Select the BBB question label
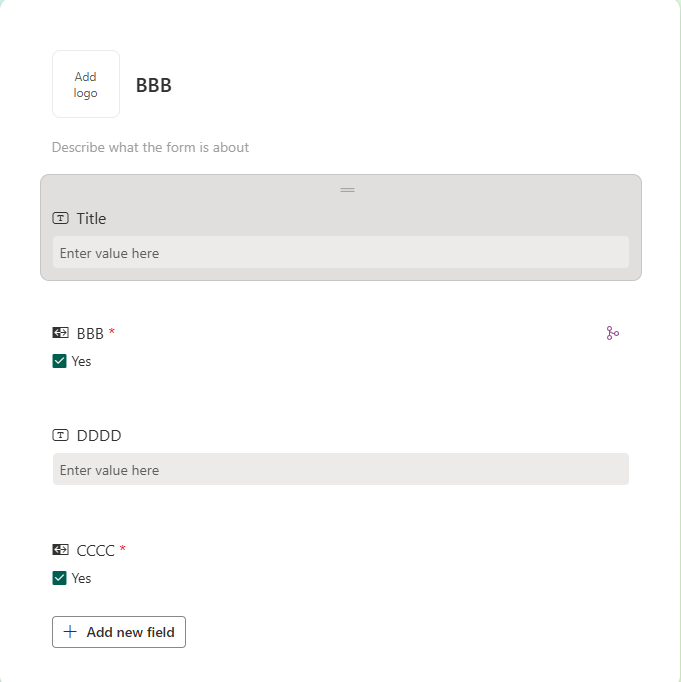The width and height of the screenshot is (681, 682). click(x=90, y=334)
